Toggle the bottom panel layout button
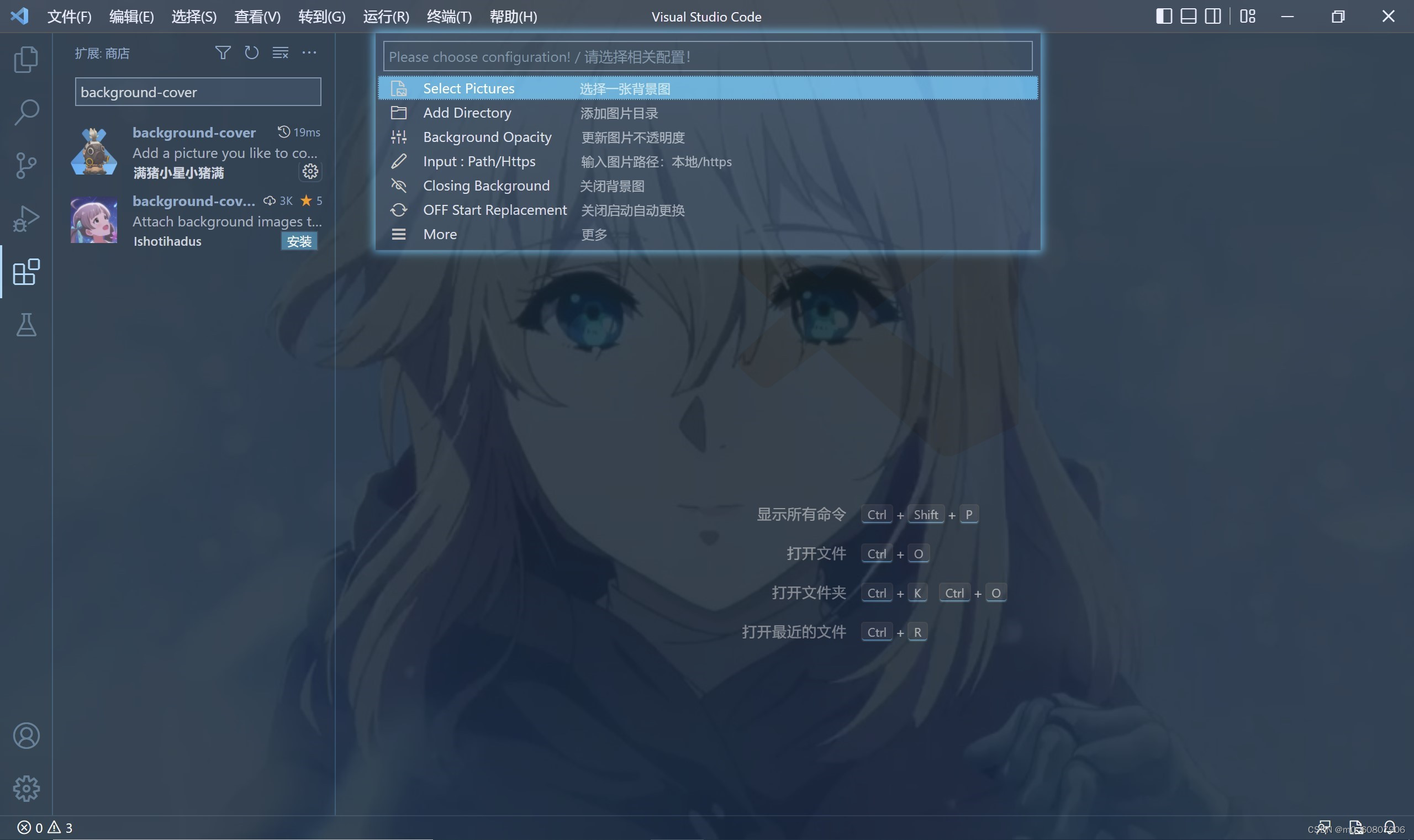The width and height of the screenshot is (1414, 840). [x=1188, y=17]
